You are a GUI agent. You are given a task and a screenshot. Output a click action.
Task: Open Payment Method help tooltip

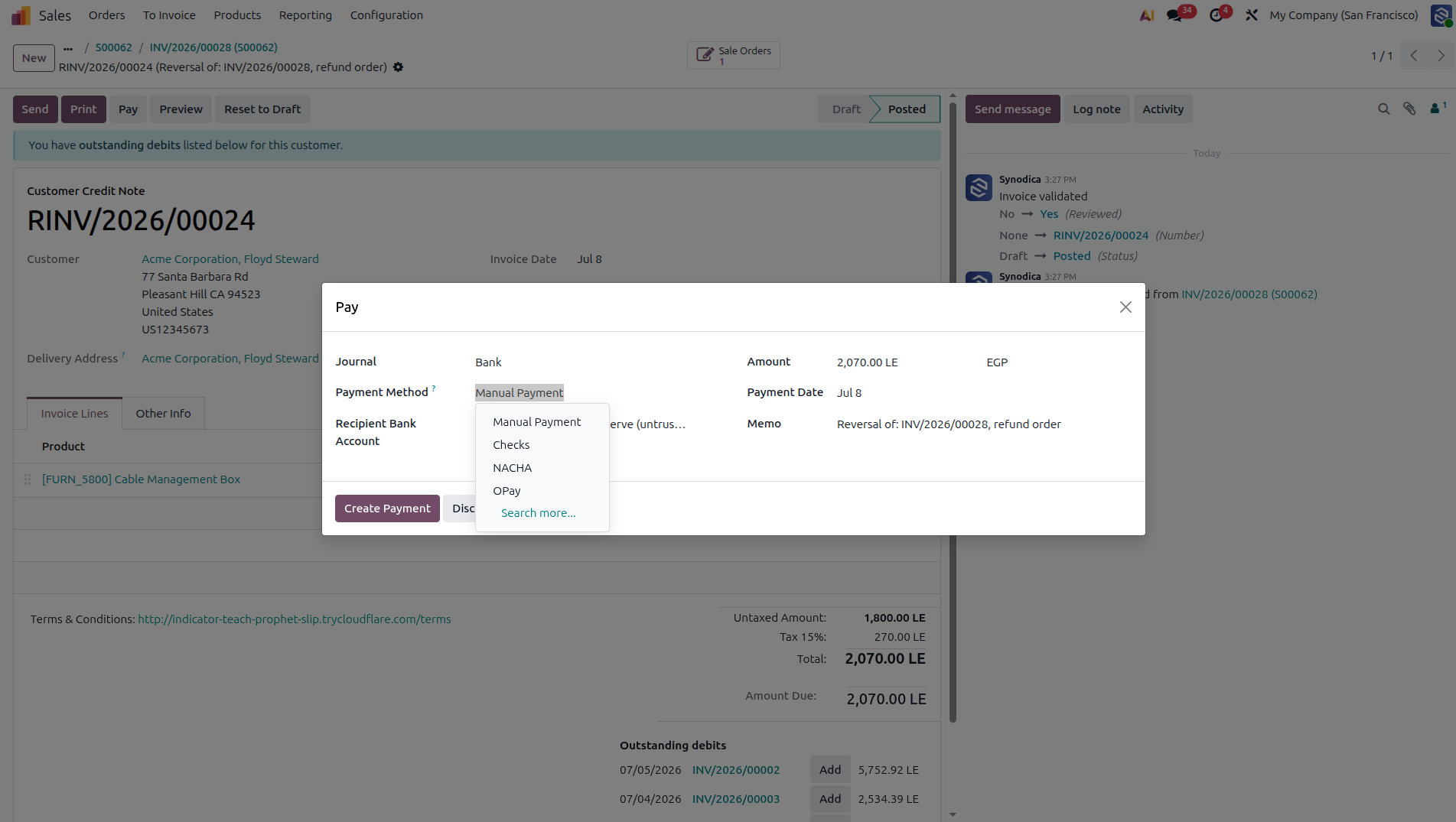[x=434, y=388]
